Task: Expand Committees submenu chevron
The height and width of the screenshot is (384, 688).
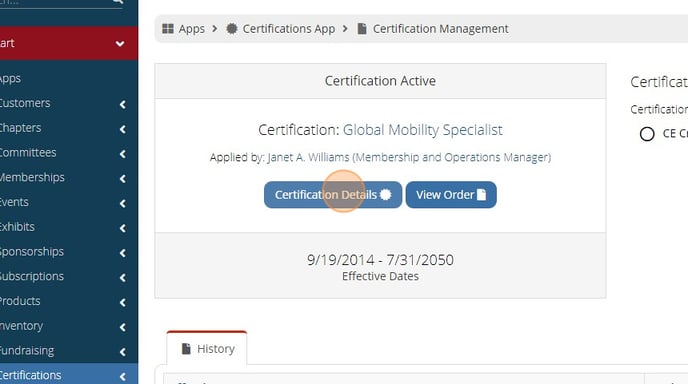Action: coord(122,154)
